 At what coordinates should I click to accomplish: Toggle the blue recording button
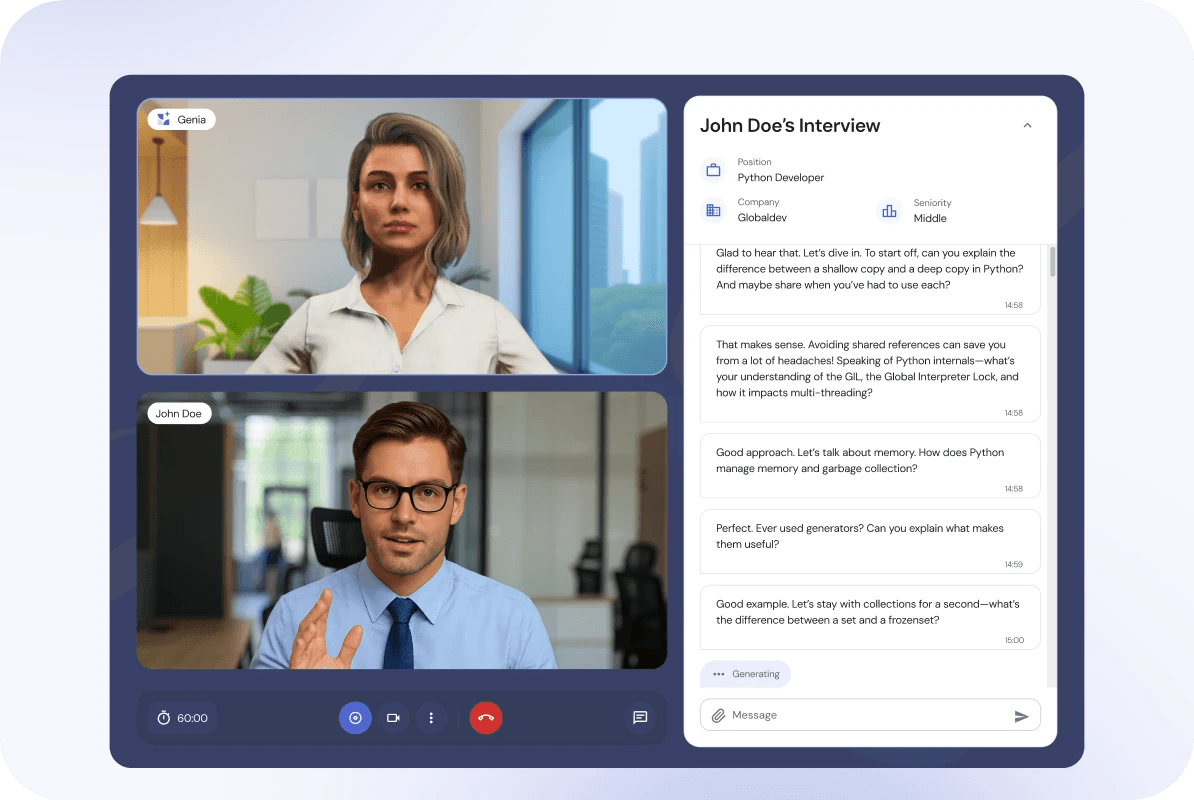(x=355, y=718)
